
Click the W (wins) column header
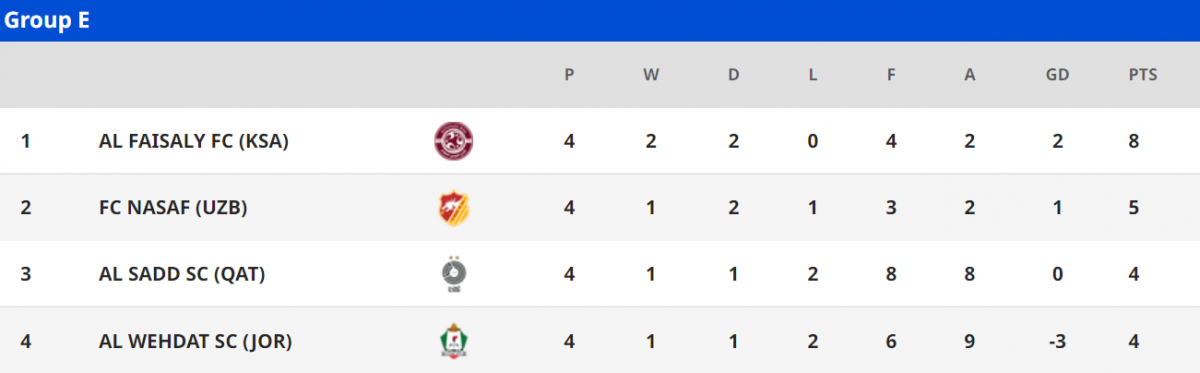pyautogui.click(x=651, y=75)
